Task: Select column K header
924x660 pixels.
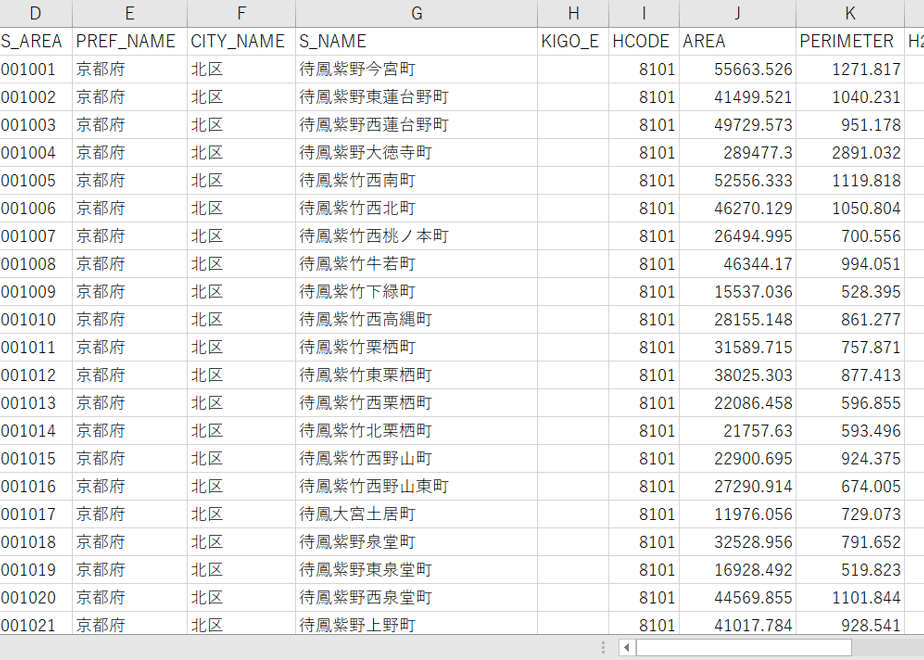Action: click(850, 13)
